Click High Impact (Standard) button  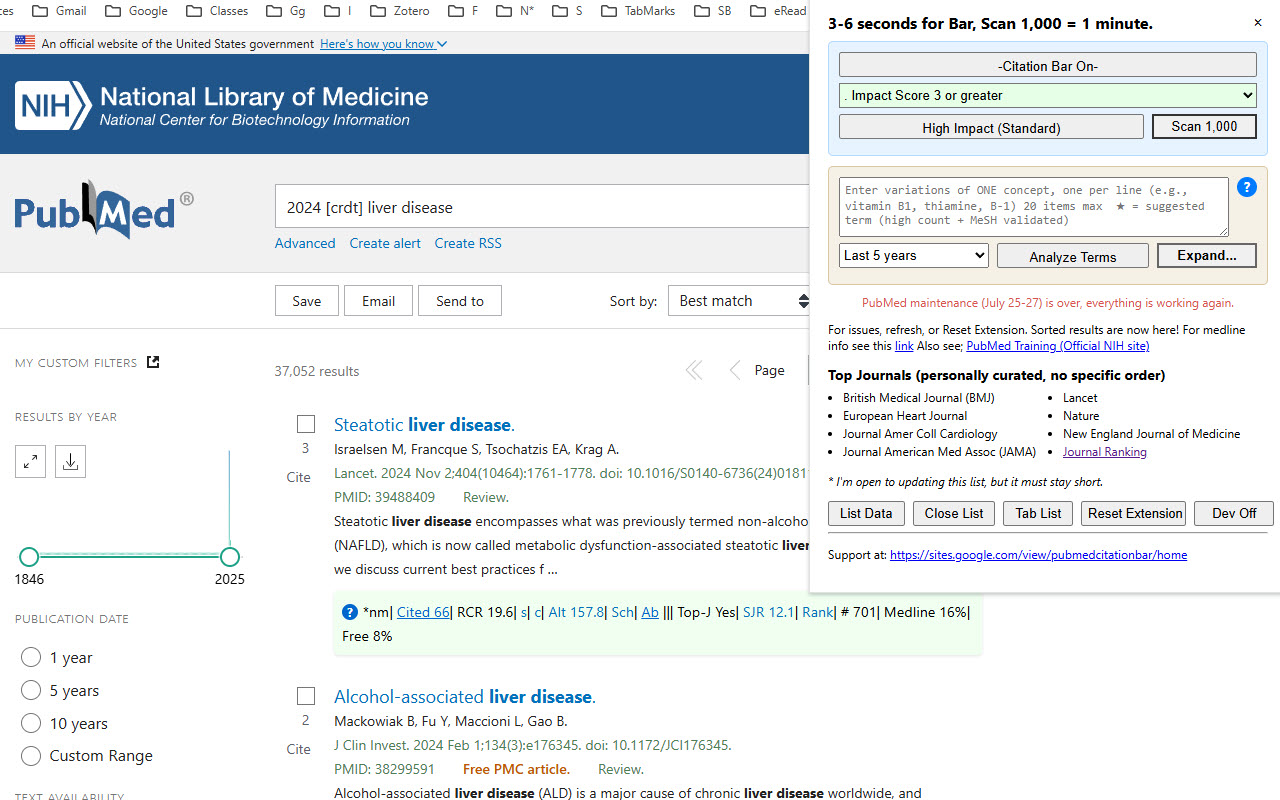click(x=991, y=127)
